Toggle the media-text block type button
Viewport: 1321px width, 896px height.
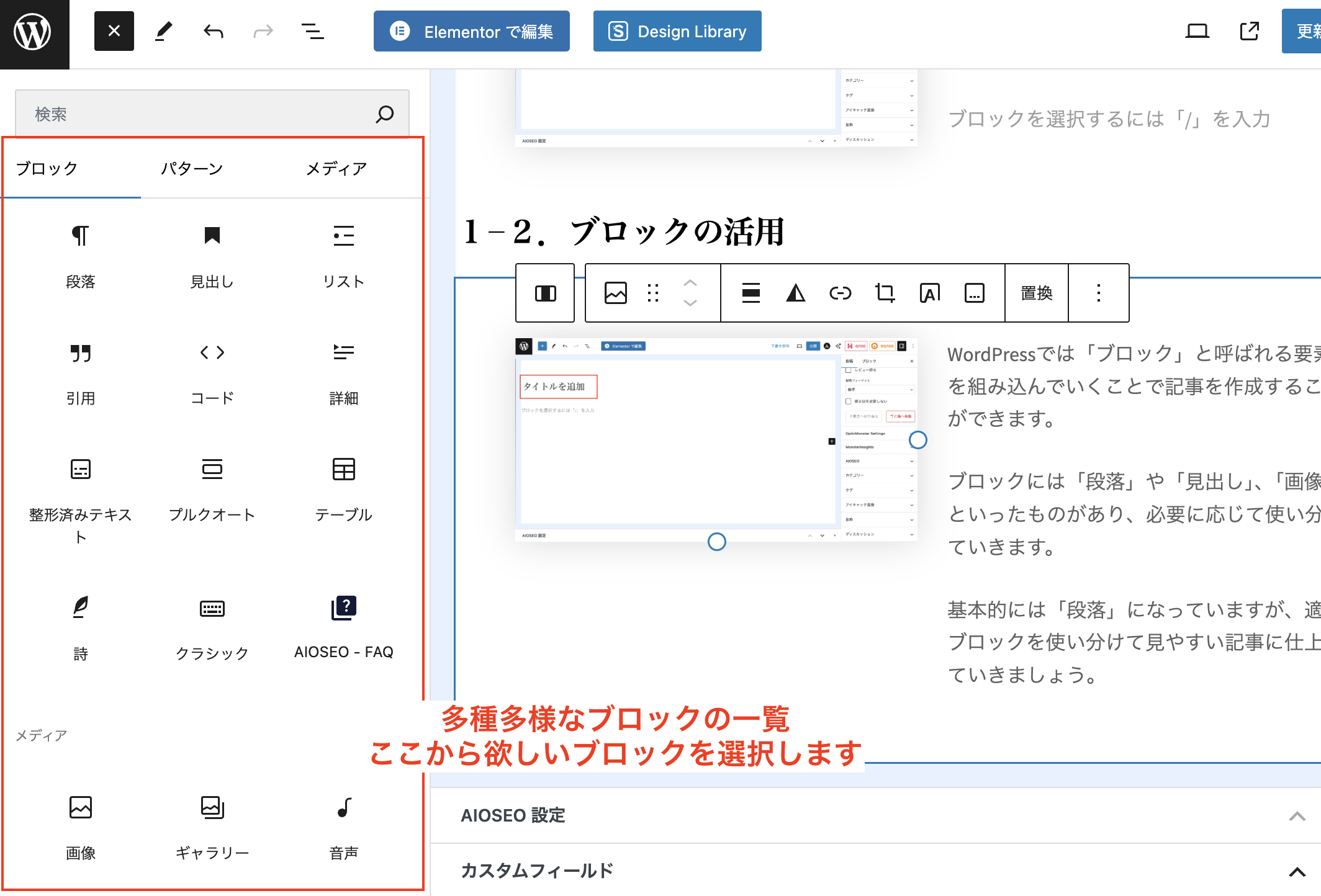pos(545,293)
